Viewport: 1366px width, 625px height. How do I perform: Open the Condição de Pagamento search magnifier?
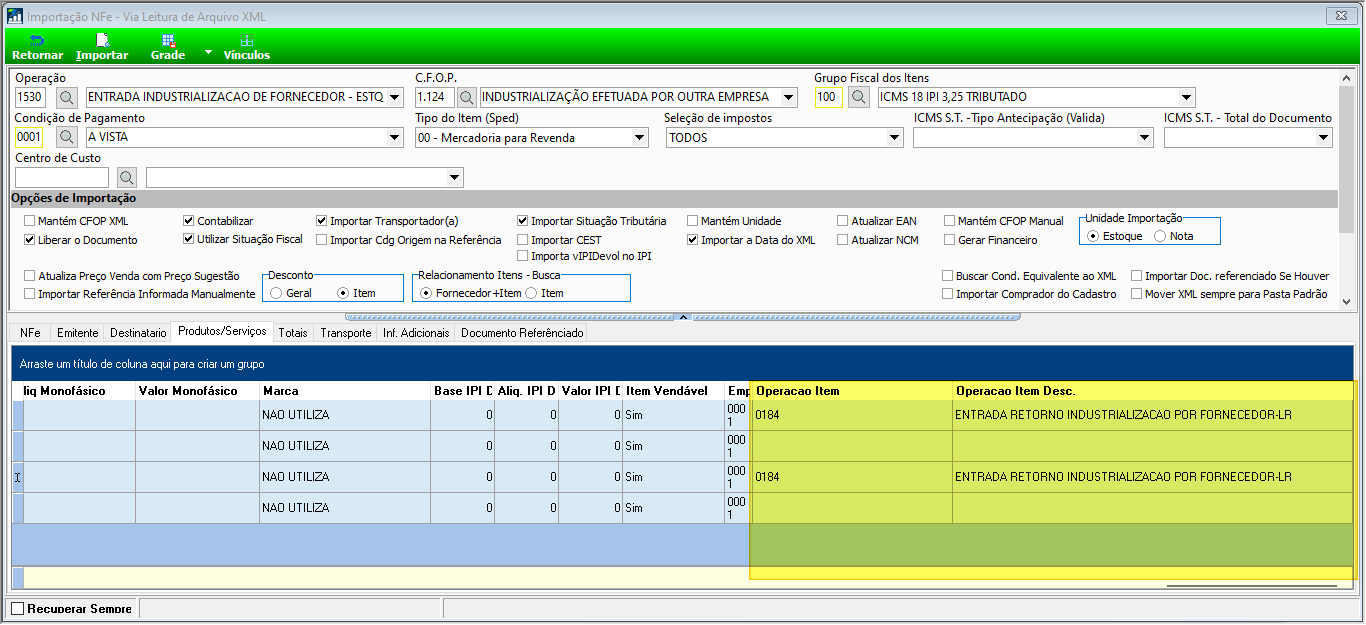pyautogui.click(x=66, y=137)
